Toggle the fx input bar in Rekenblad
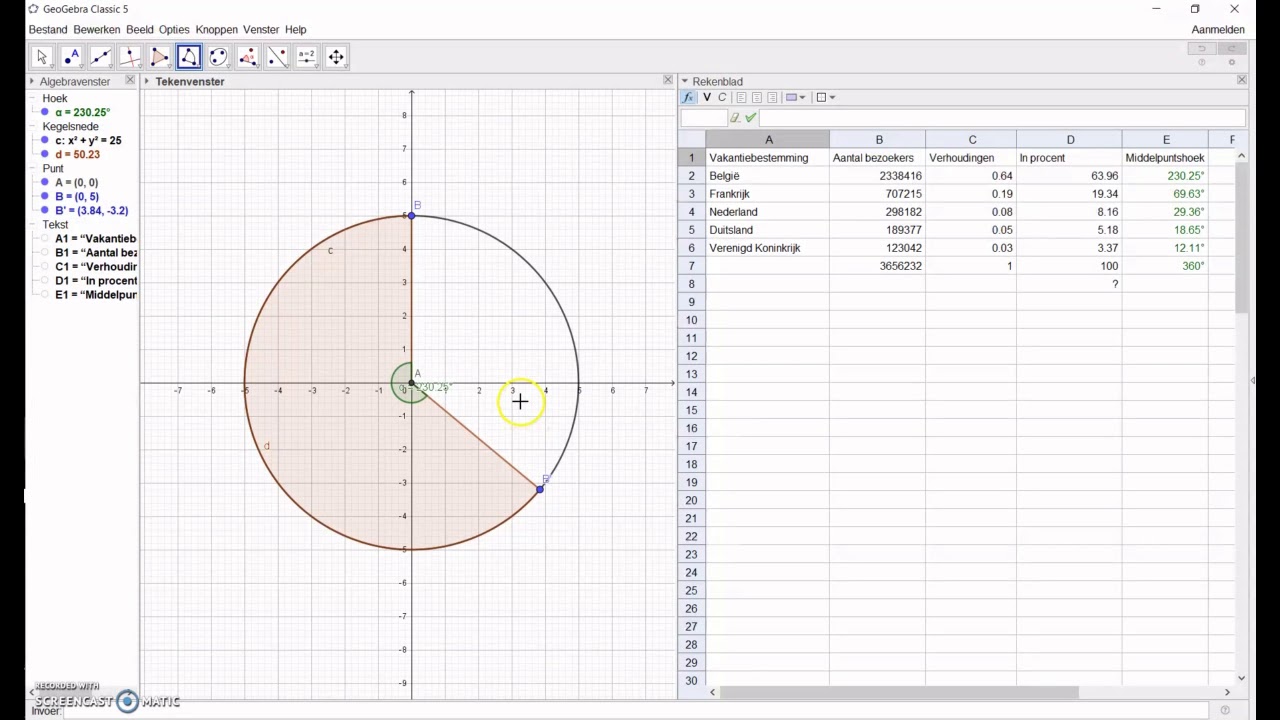The image size is (1280, 720). tap(688, 97)
